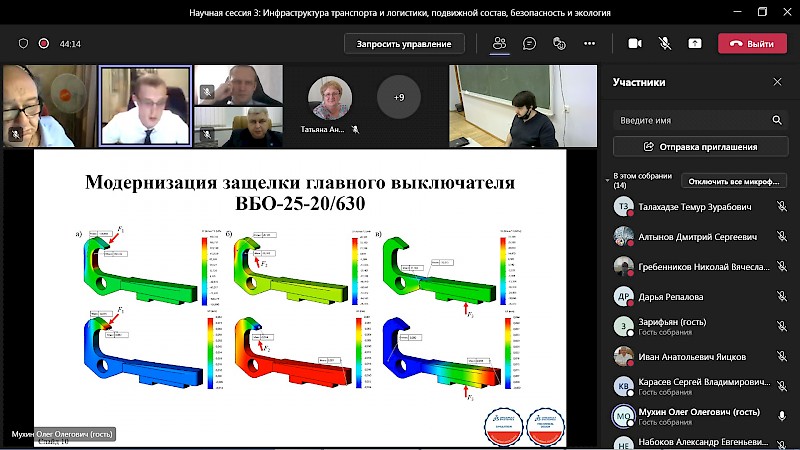Click the red recording indicator icon

(44, 44)
